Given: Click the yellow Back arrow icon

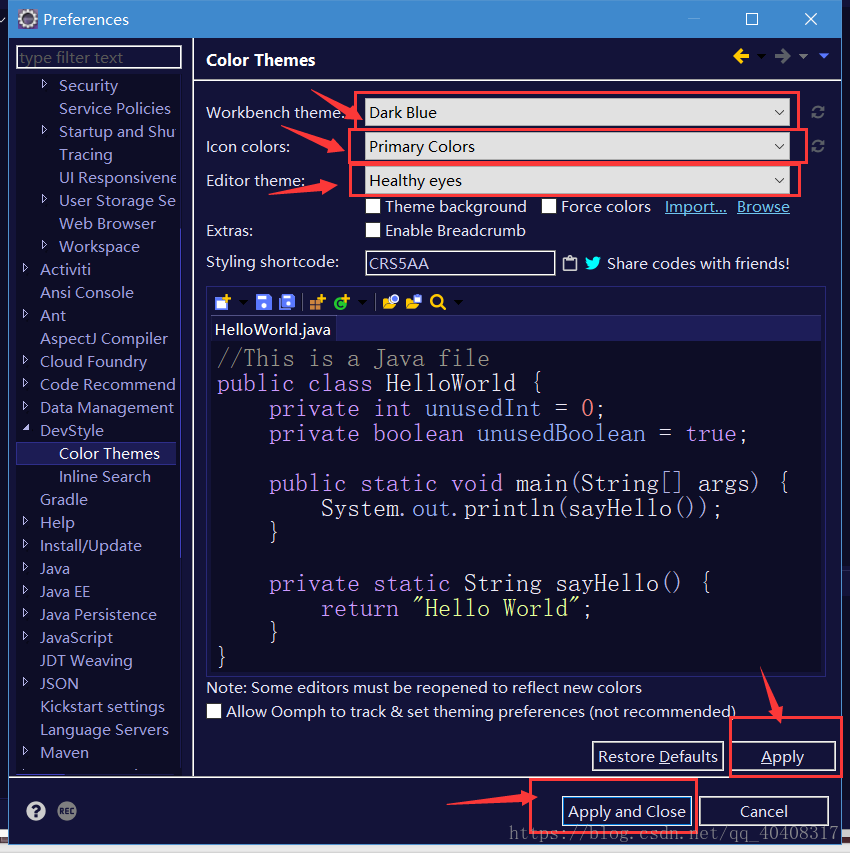Looking at the screenshot, I should point(741,56).
